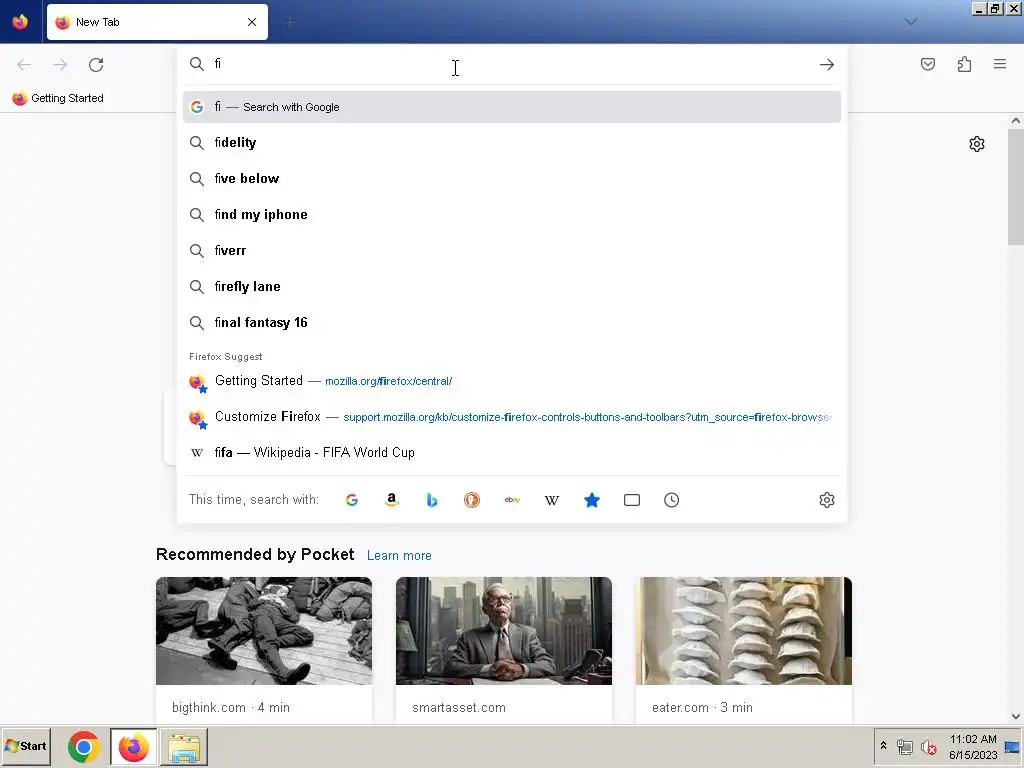Search this time with Bing icon

coord(432,500)
